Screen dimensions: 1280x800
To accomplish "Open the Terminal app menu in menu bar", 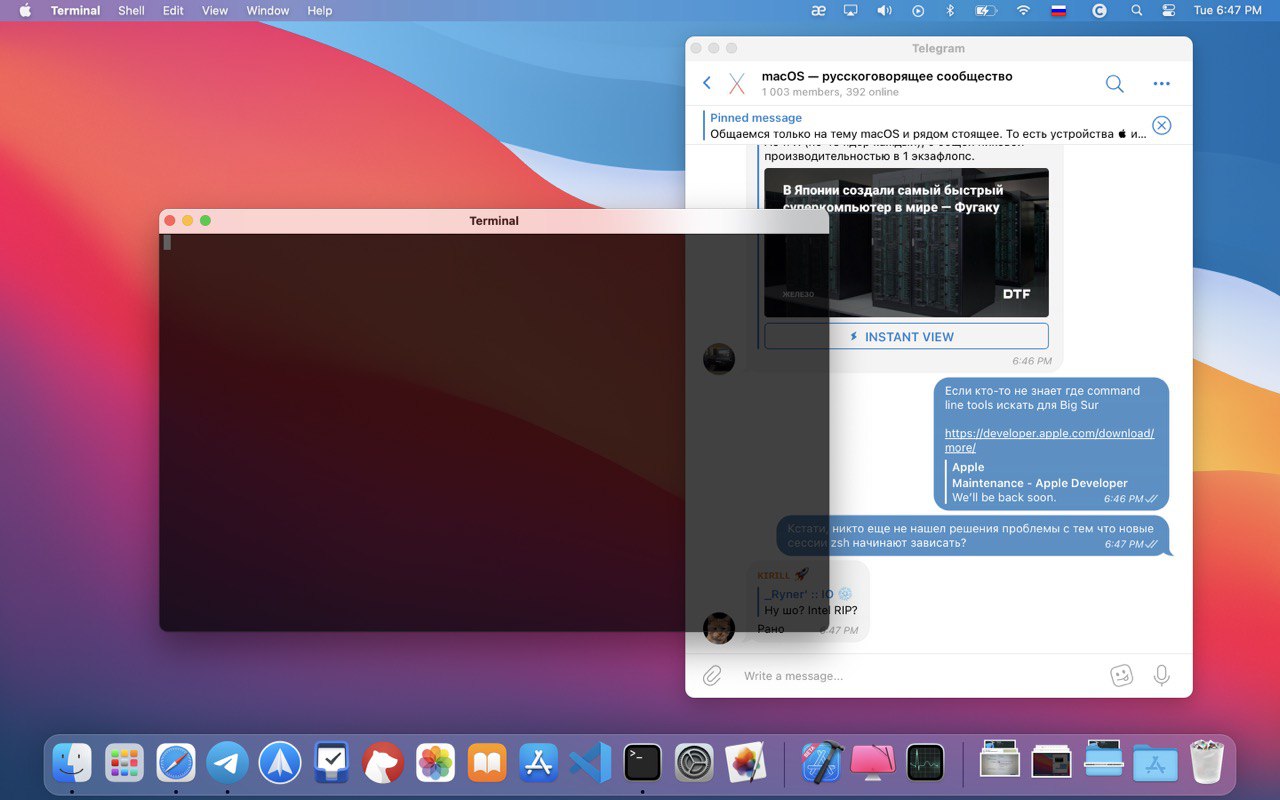I will (76, 10).
